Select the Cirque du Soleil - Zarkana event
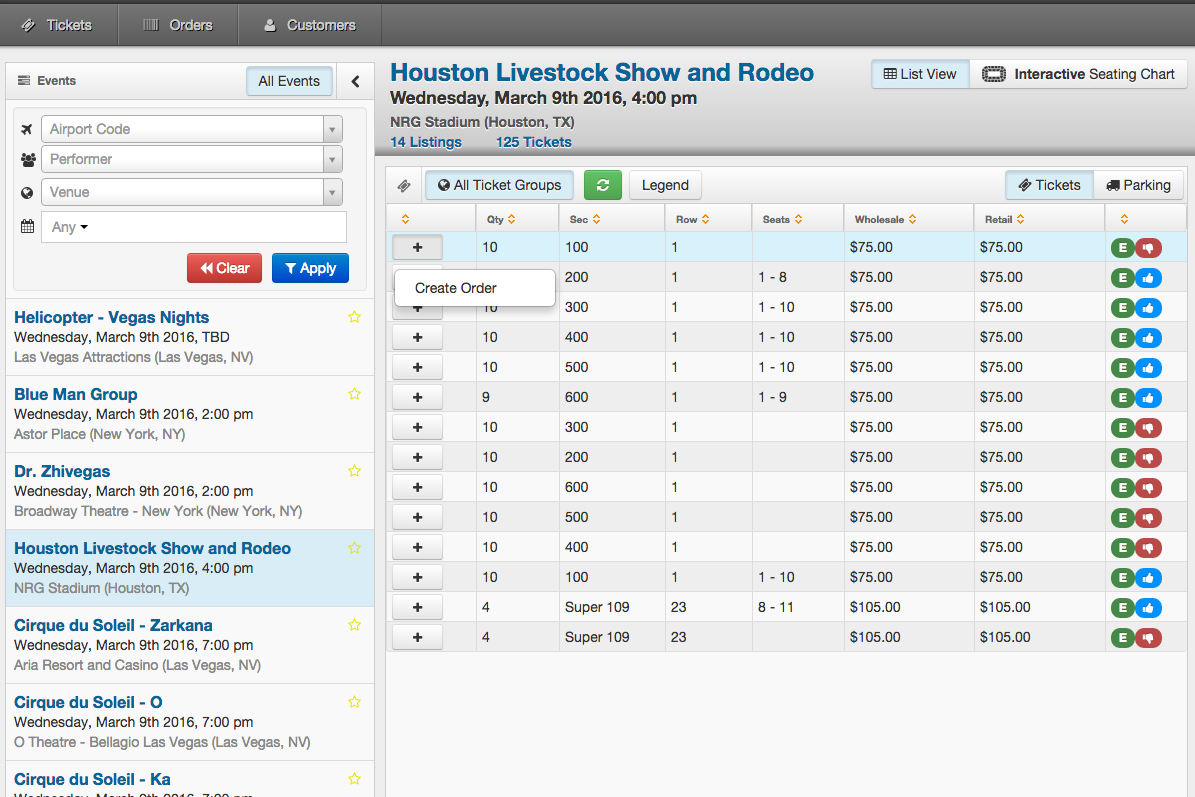1195x797 pixels. 189,645
